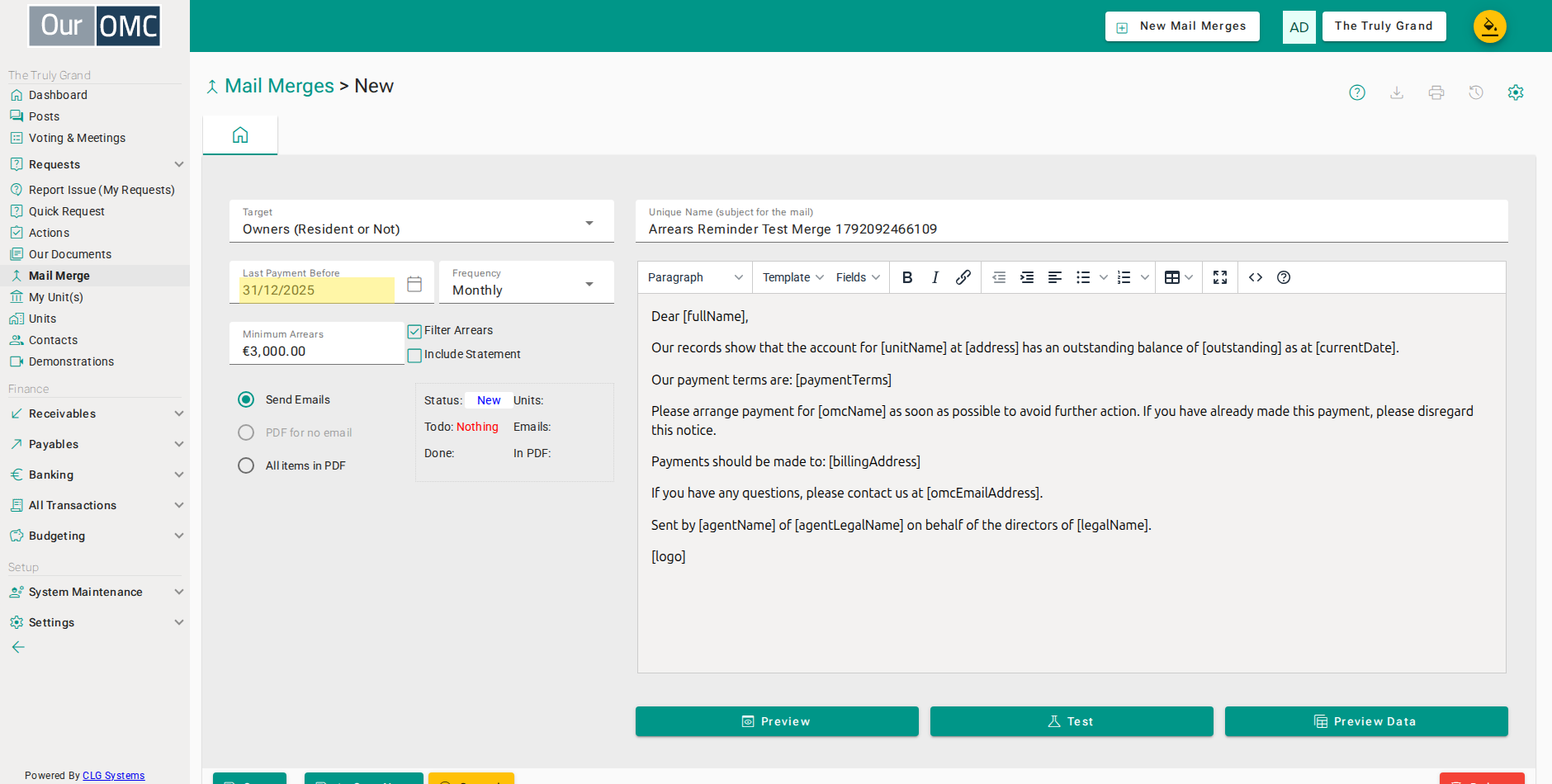Switch editor to fullscreen mode
The height and width of the screenshot is (784, 1552).
pos(1220,277)
